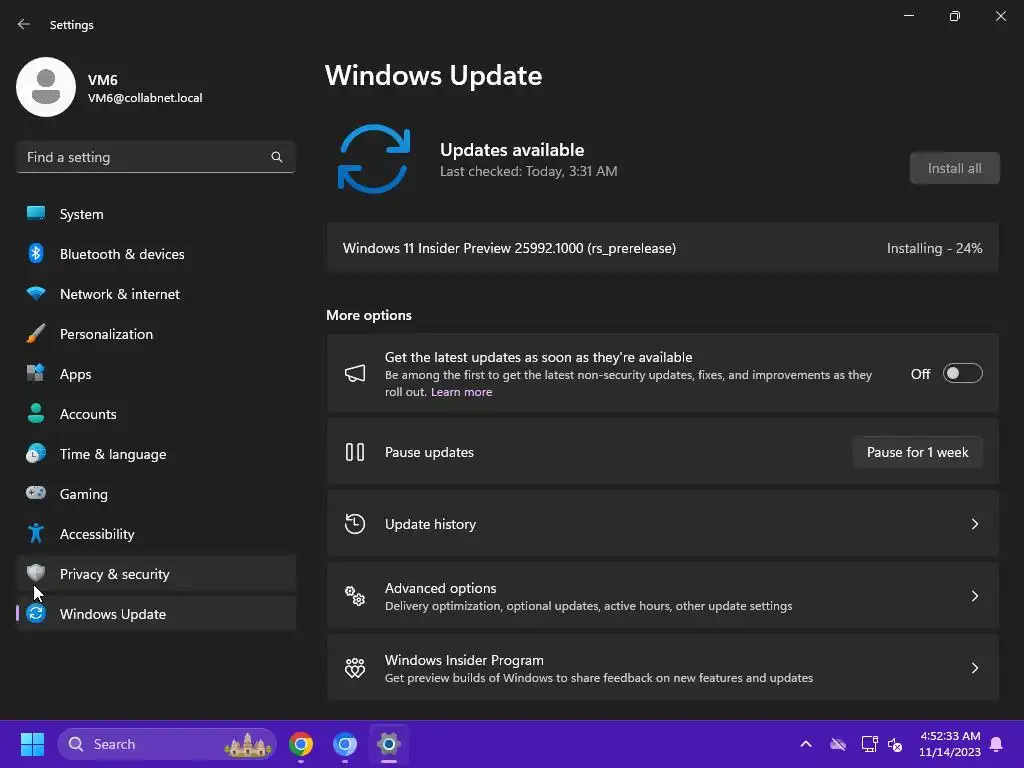Click the Windows Insider Program hearts icon
1024x768 pixels.
pyautogui.click(x=355, y=667)
